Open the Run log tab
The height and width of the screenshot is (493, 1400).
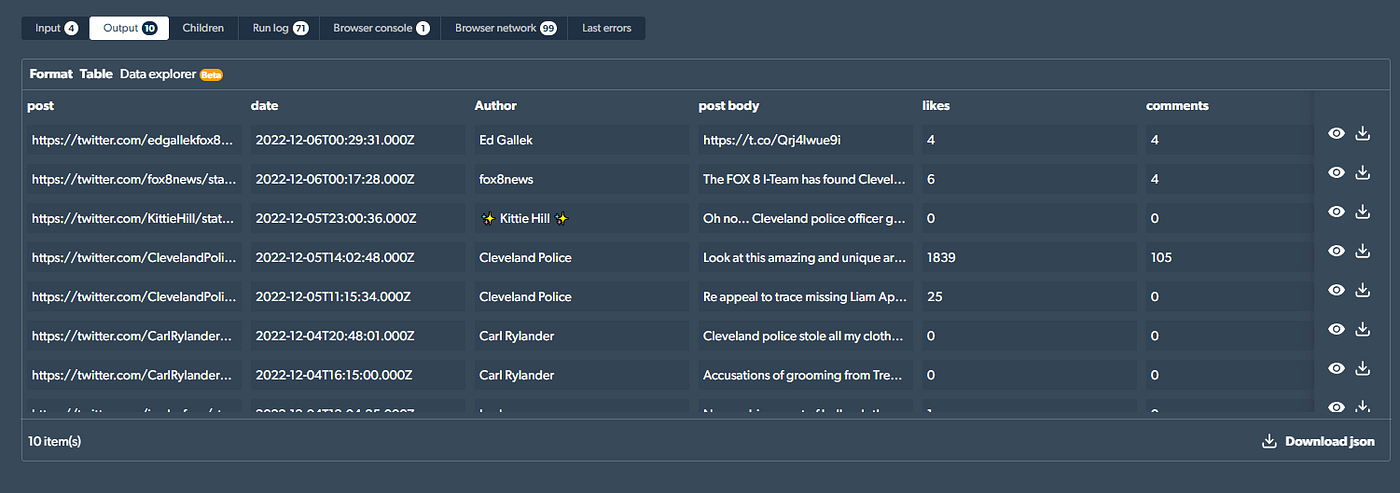click(x=279, y=28)
